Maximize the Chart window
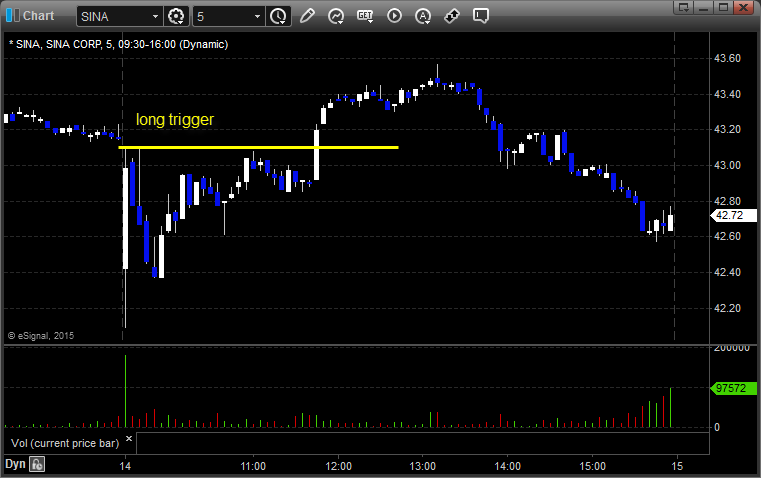761x478 pixels. point(723,7)
